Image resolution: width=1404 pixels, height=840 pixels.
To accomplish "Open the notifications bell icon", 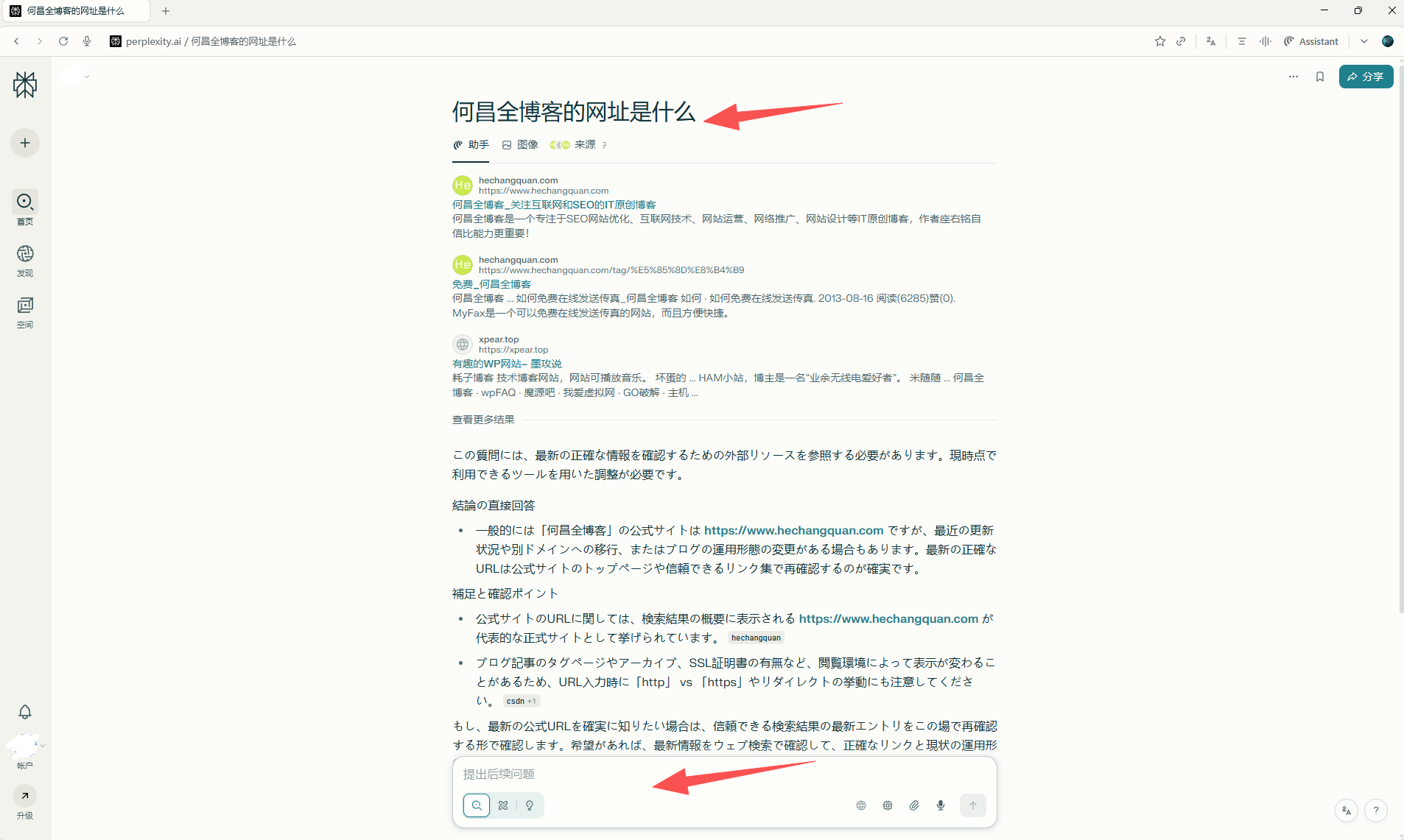I will coord(25,712).
